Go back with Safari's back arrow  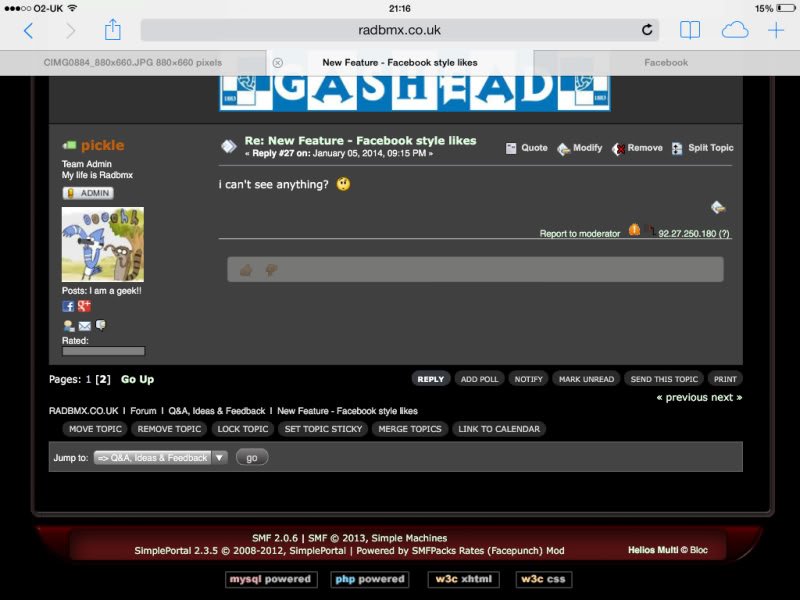pyautogui.click(x=29, y=31)
